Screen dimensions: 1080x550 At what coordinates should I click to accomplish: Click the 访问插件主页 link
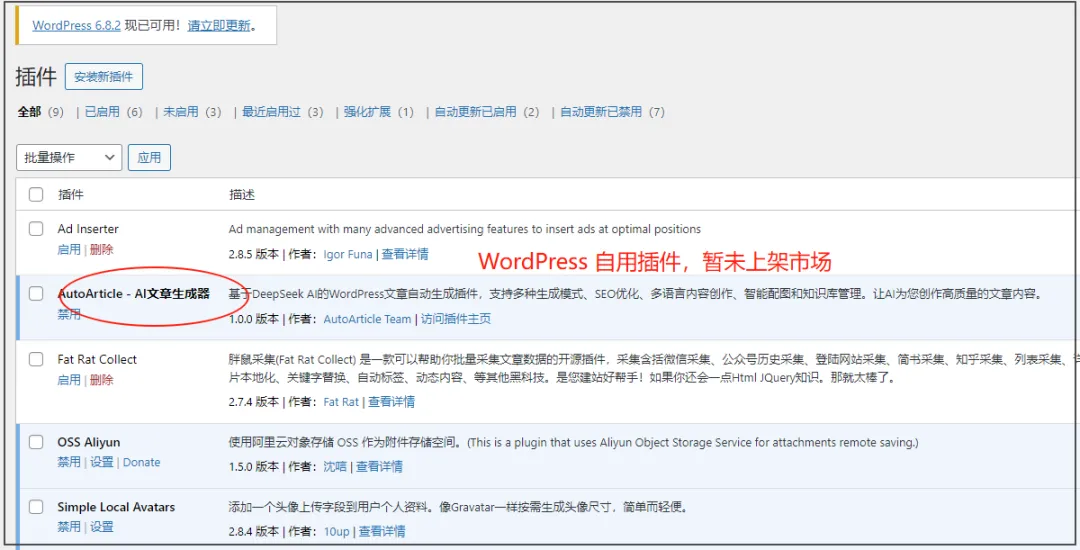tap(456, 319)
